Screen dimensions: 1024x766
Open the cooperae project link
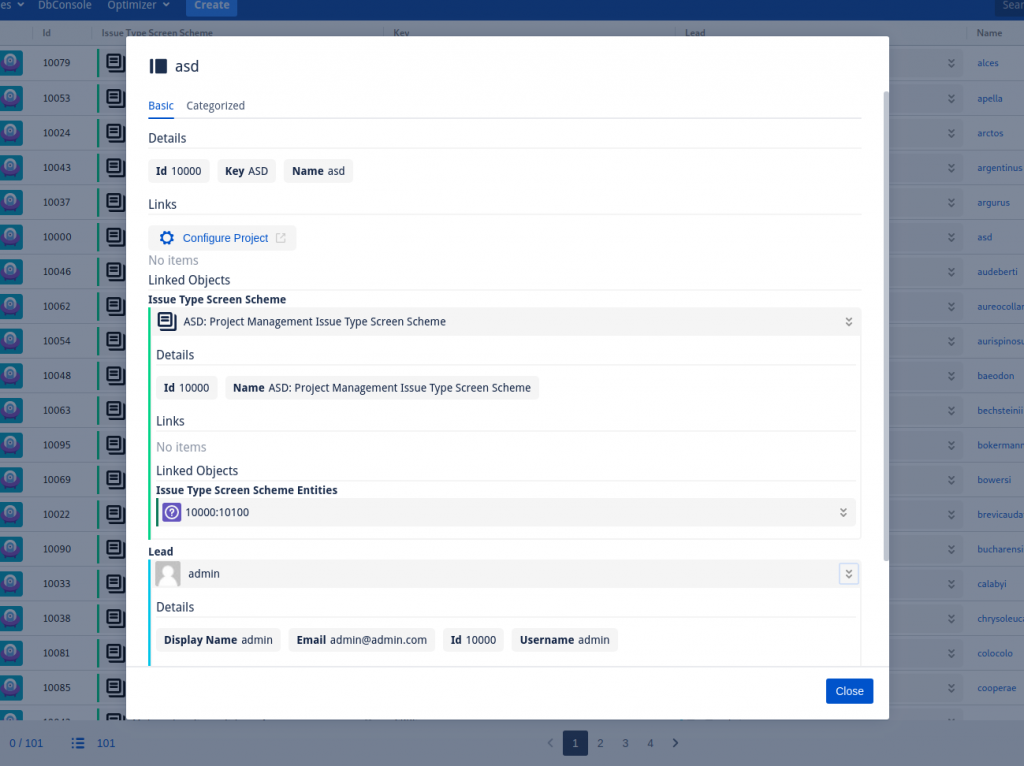[x=997, y=688]
